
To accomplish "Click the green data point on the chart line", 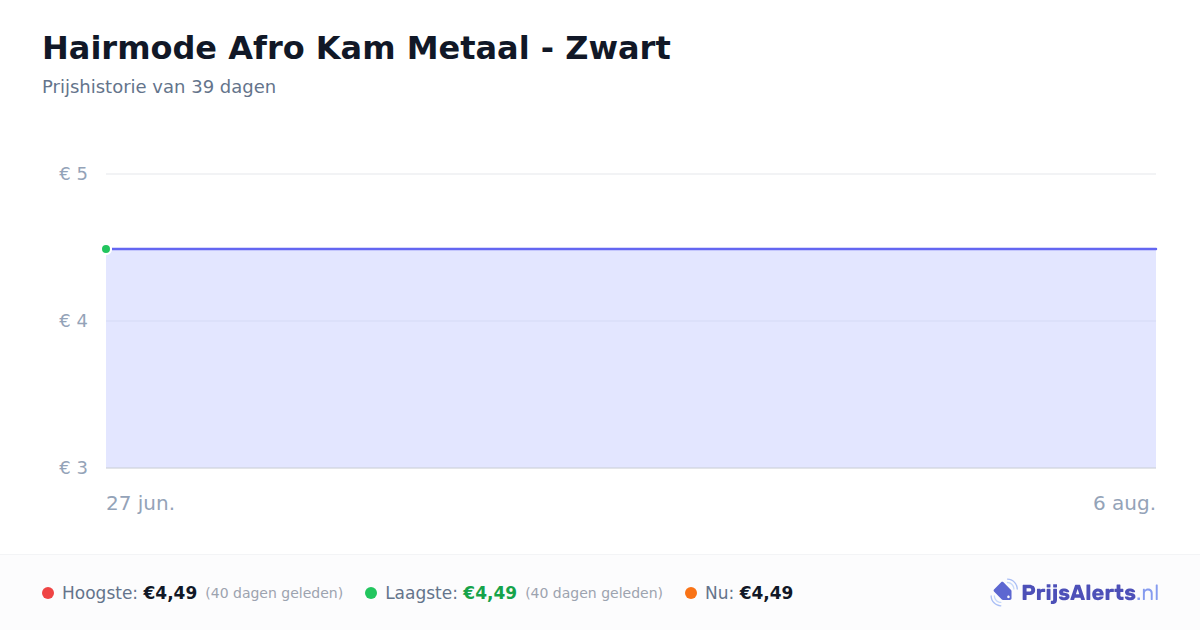I will click(106, 249).
